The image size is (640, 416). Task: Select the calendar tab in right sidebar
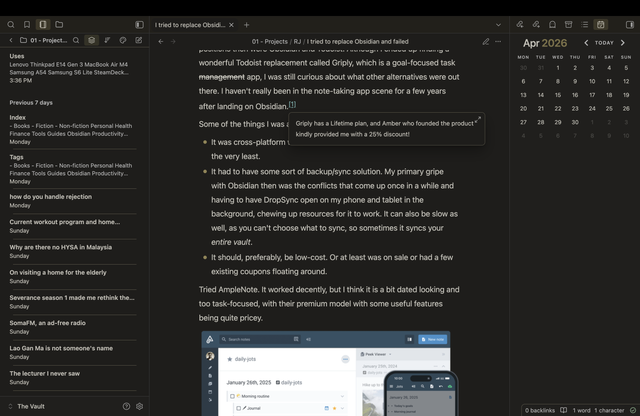pyautogui.click(x=601, y=25)
